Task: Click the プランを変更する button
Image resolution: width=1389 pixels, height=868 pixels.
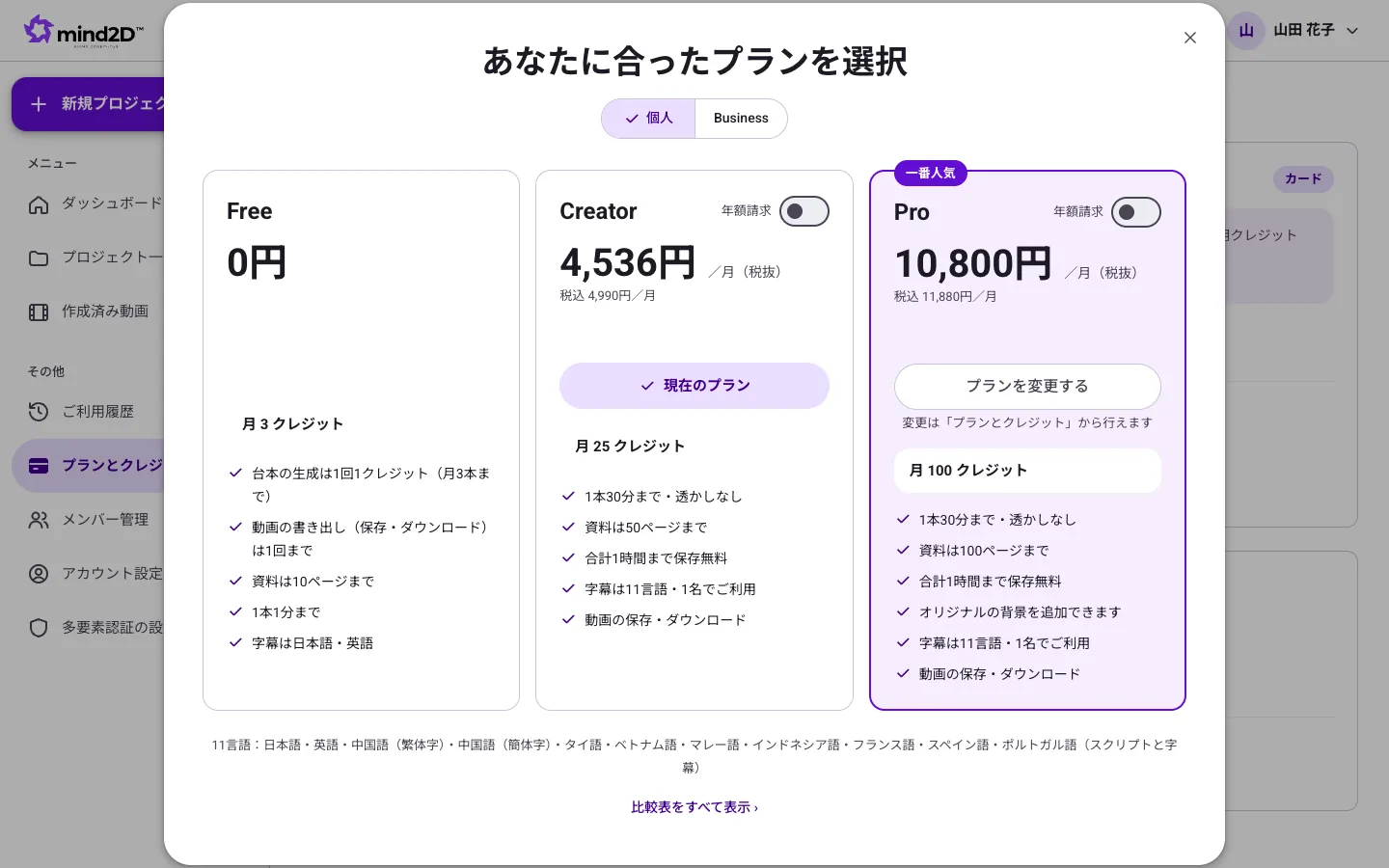Action: pyautogui.click(x=1027, y=387)
